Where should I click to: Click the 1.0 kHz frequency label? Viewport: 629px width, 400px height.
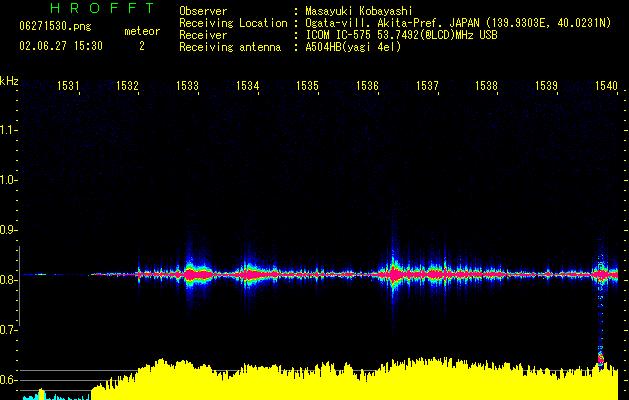(8, 180)
